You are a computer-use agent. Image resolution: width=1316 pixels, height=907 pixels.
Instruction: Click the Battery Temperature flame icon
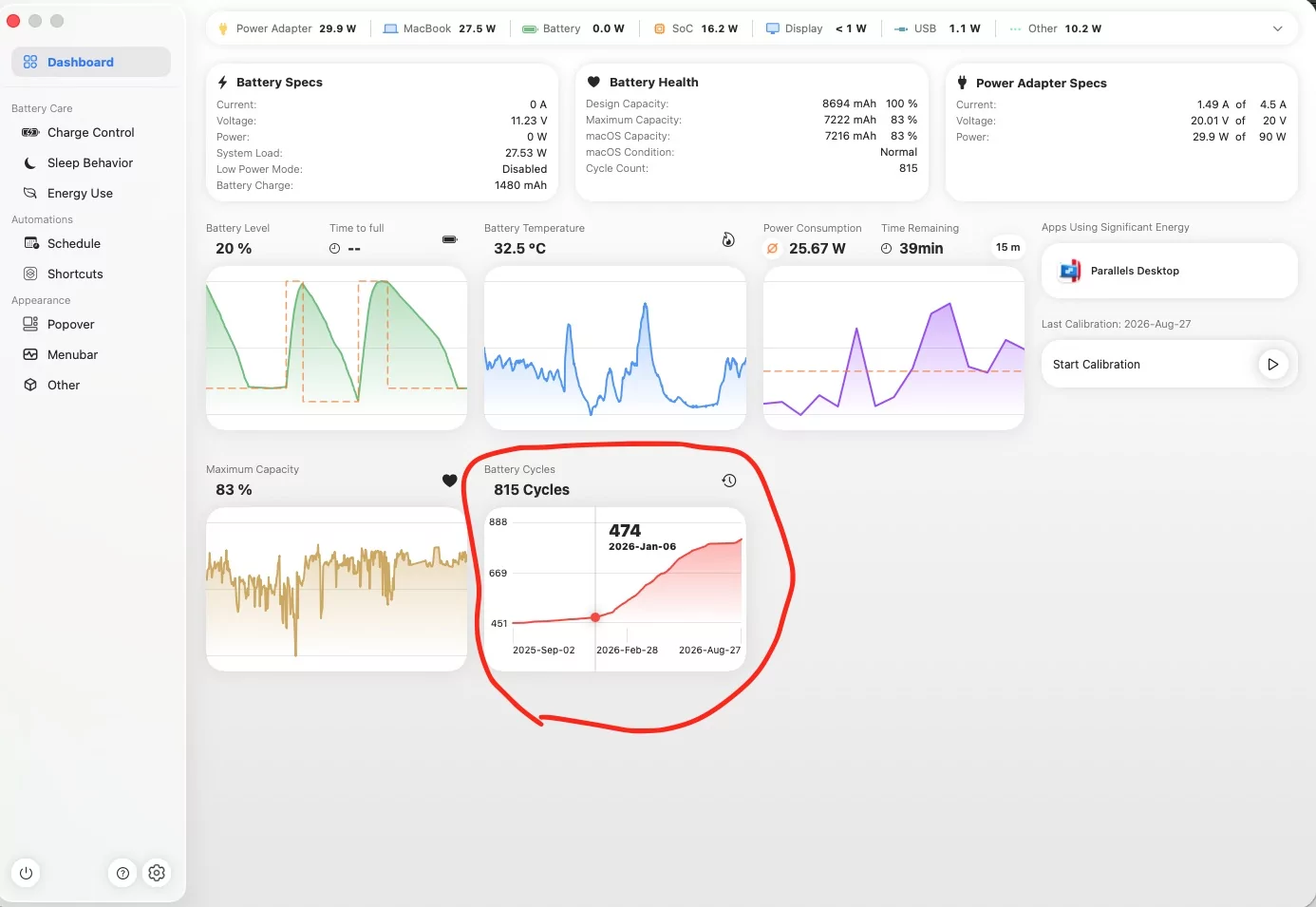coord(728,239)
